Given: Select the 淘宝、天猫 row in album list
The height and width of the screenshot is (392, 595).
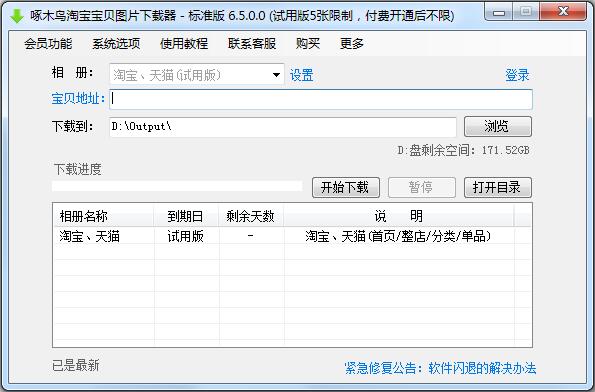Looking at the screenshot, I should point(292,236).
